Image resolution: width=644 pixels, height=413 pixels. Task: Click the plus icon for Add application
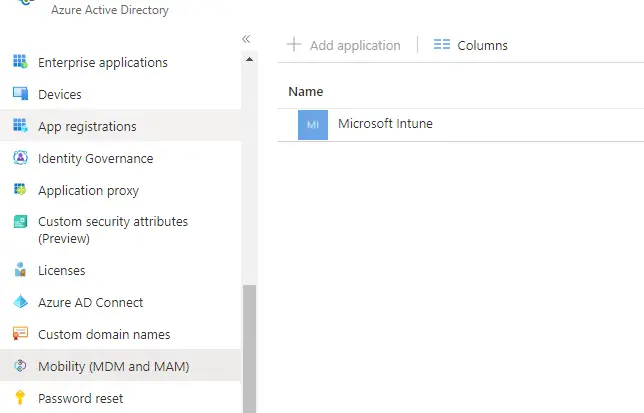click(294, 44)
